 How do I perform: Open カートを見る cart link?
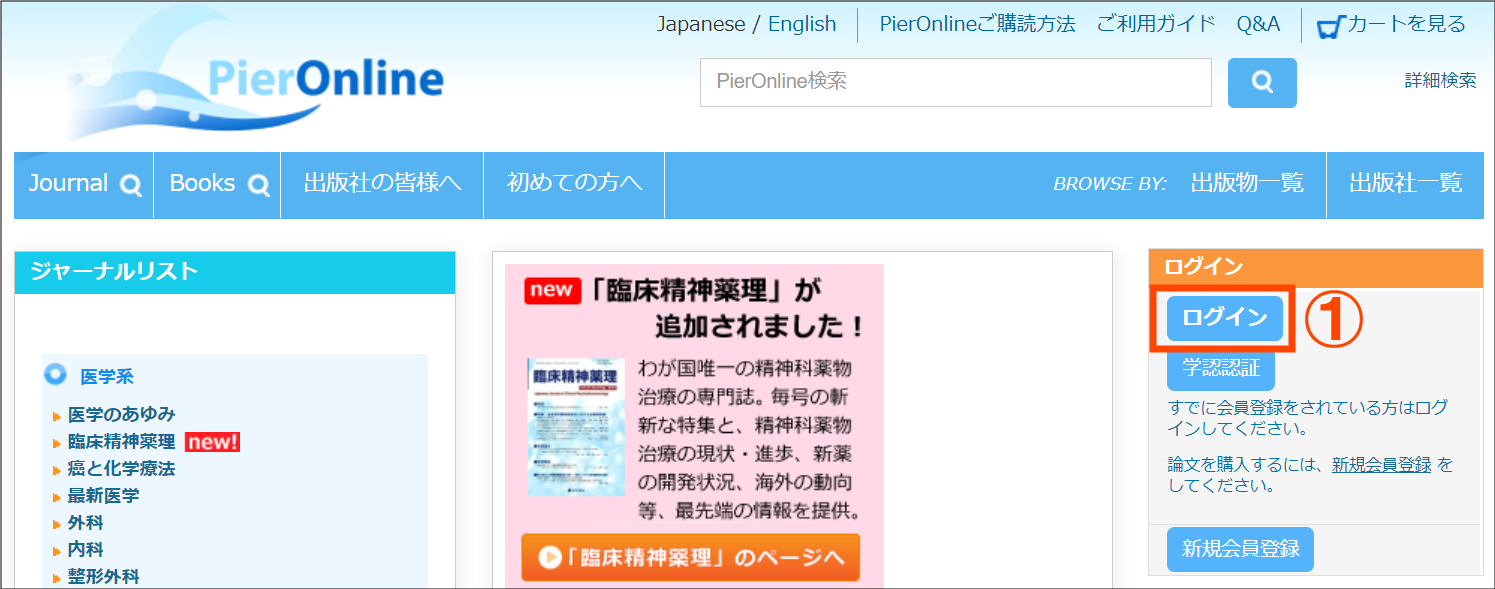(1406, 24)
